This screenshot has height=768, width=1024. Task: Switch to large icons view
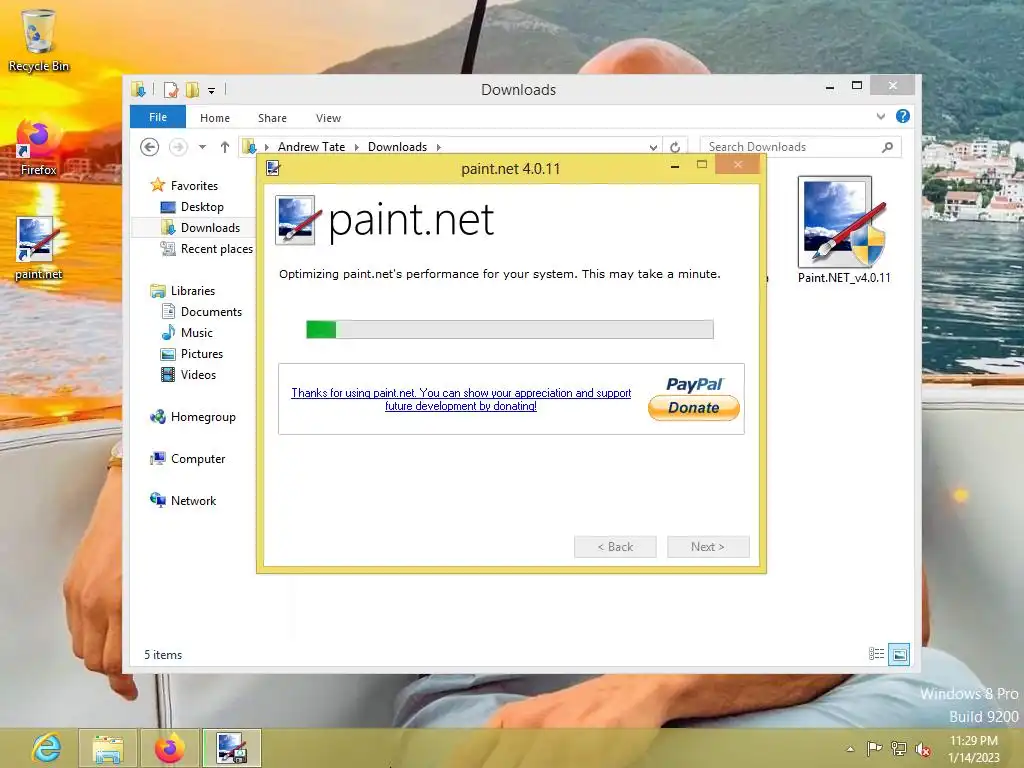click(899, 654)
